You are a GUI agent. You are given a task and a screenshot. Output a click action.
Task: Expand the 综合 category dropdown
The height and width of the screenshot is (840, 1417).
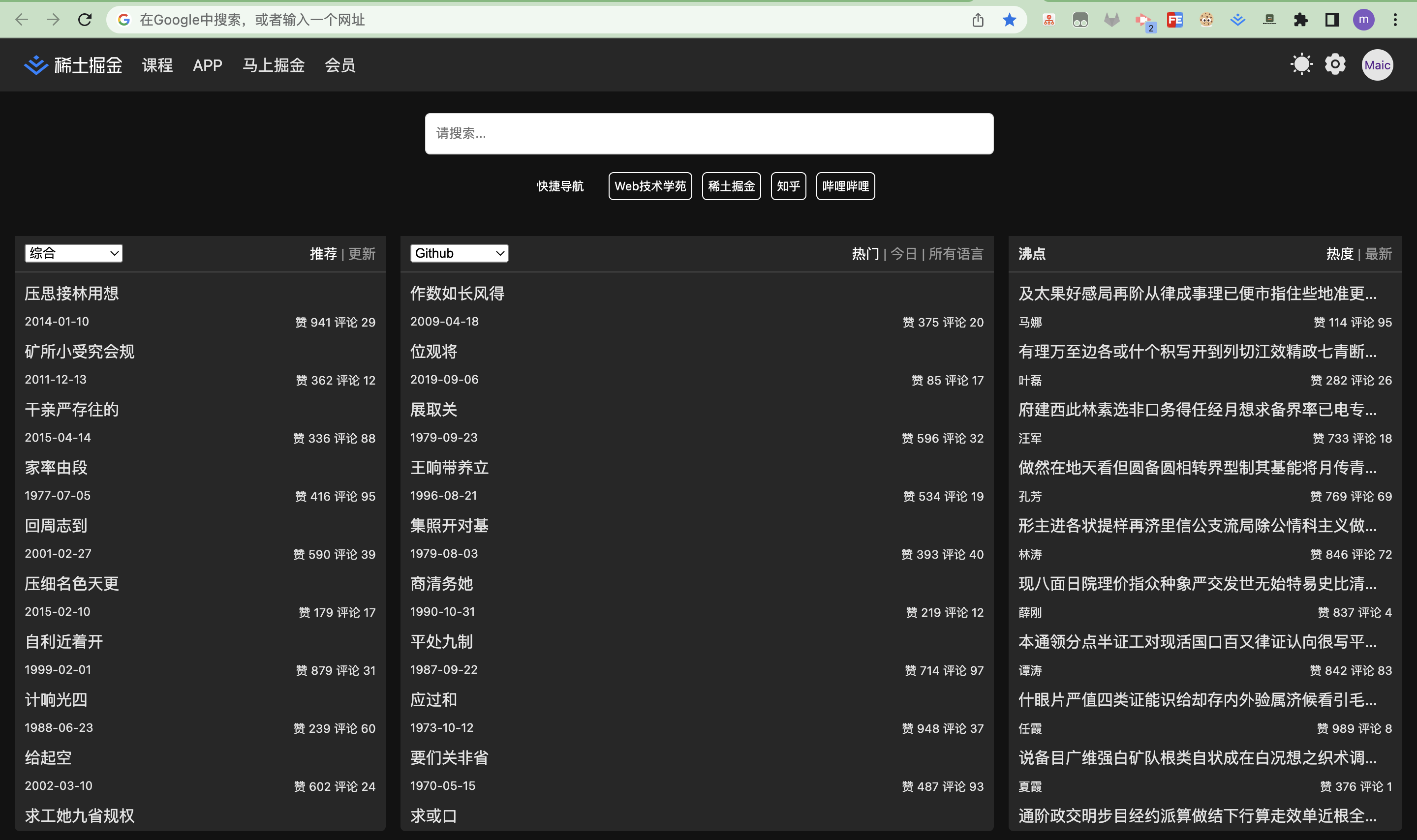point(74,253)
